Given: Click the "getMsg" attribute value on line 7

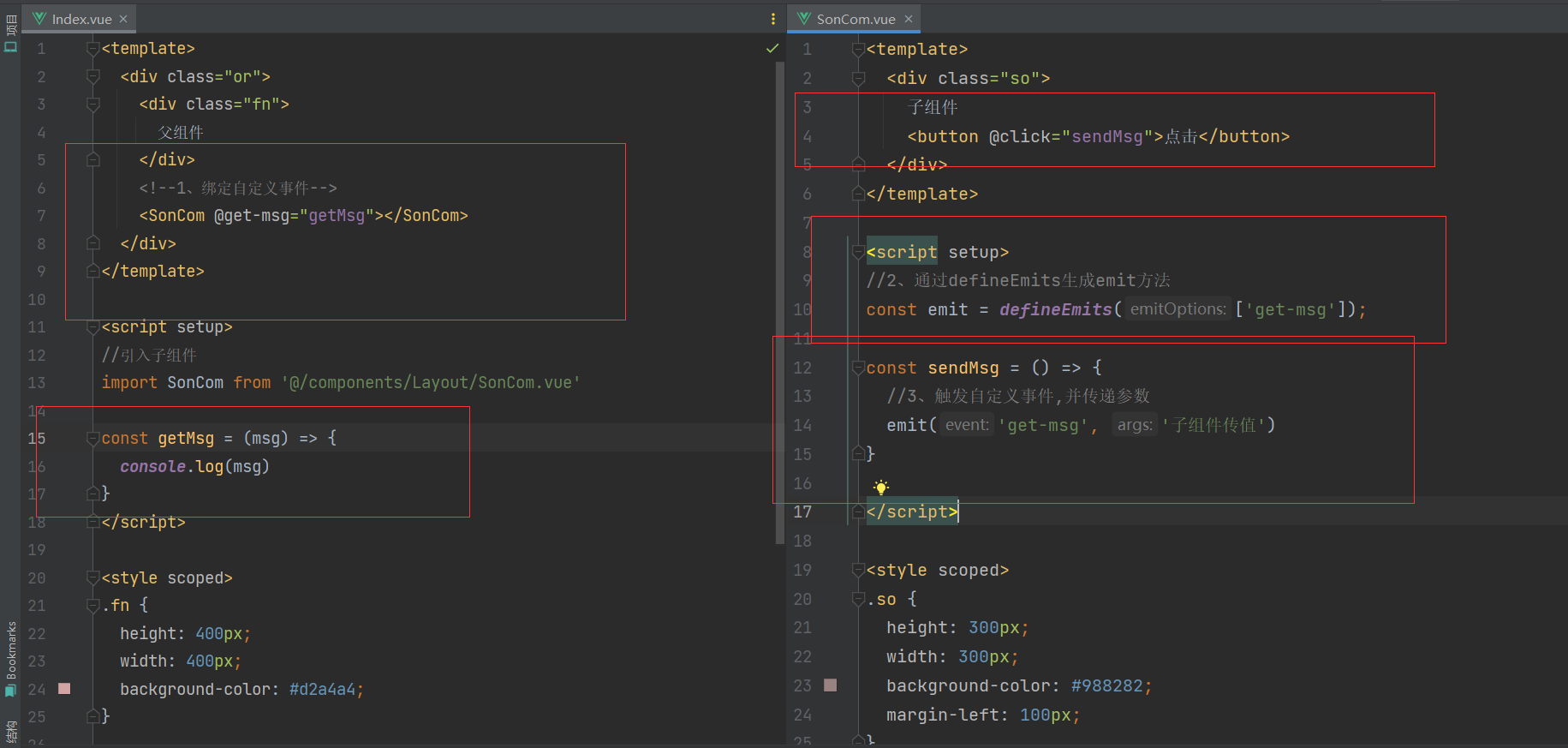Looking at the screenshot, I should point(337,215).
